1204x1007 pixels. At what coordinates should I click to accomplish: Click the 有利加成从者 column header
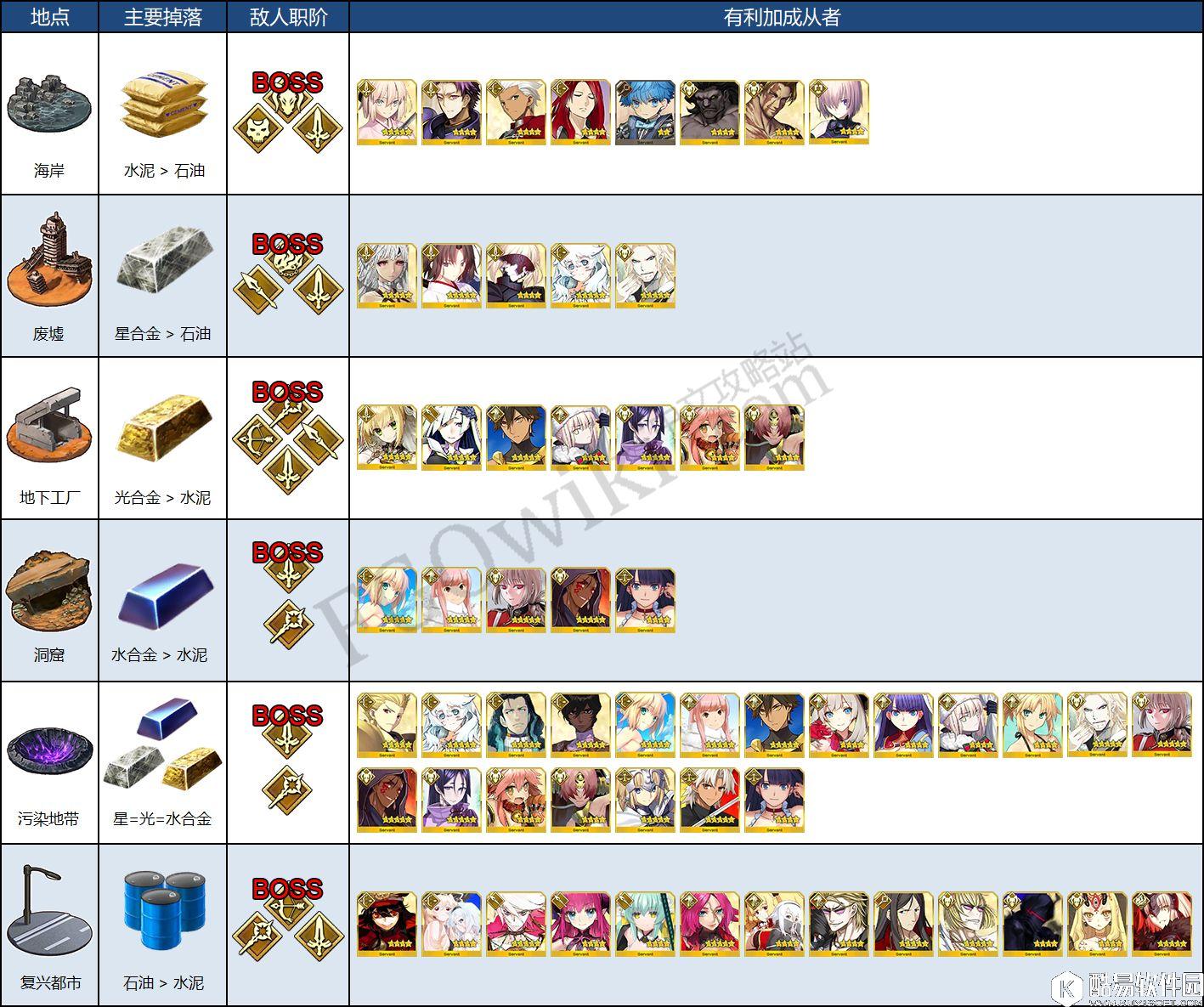coord(781,17)
